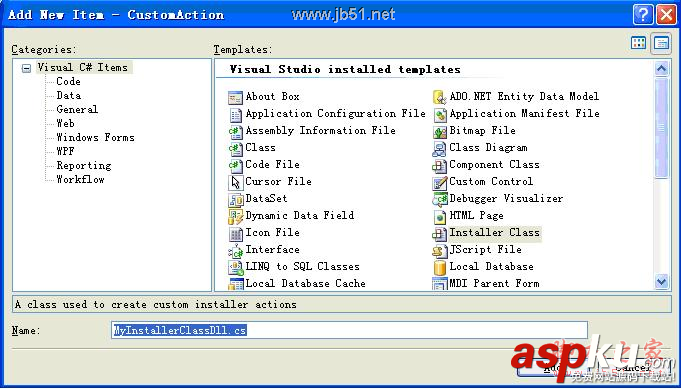681x389 pixels.
Task: Click the 'Cursor File' label text
Action: coord(278,181)
